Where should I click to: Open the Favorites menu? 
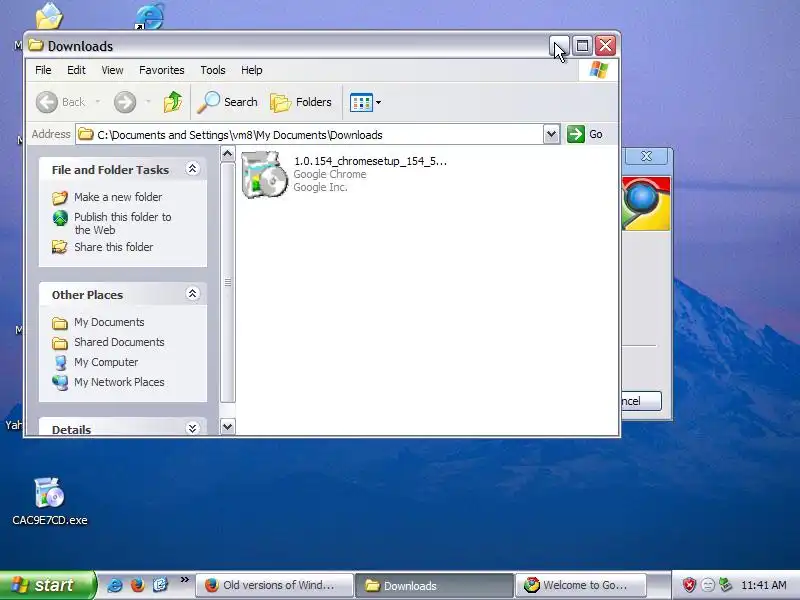(162, 70)
